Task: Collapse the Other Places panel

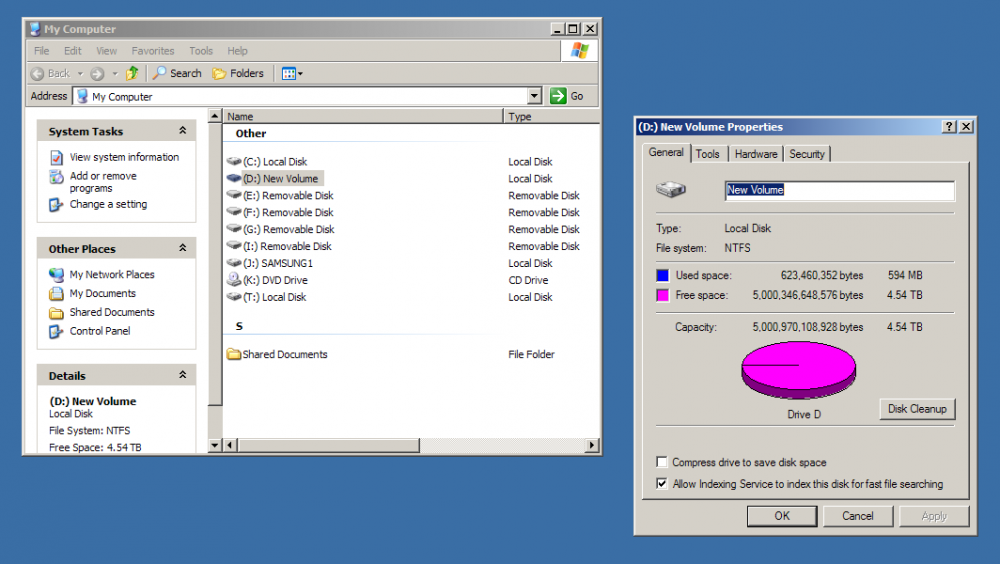Action: tap(182, 248)
